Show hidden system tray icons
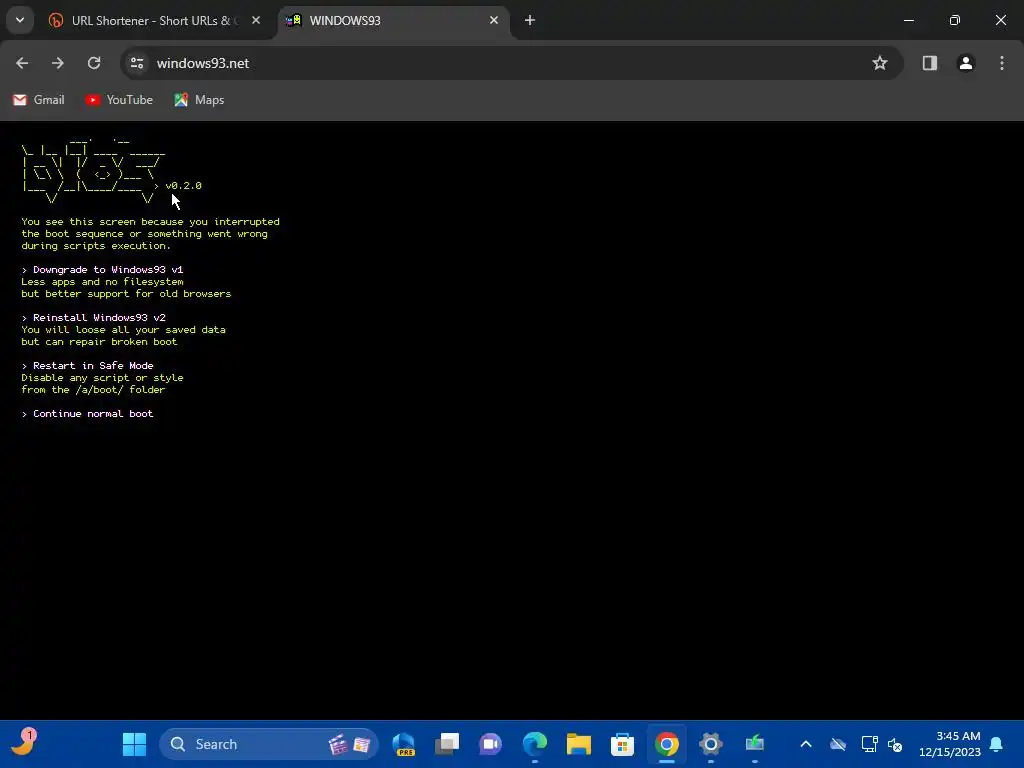The width and height of the screenshot is (1024, 768). click(x=806, y=744)
